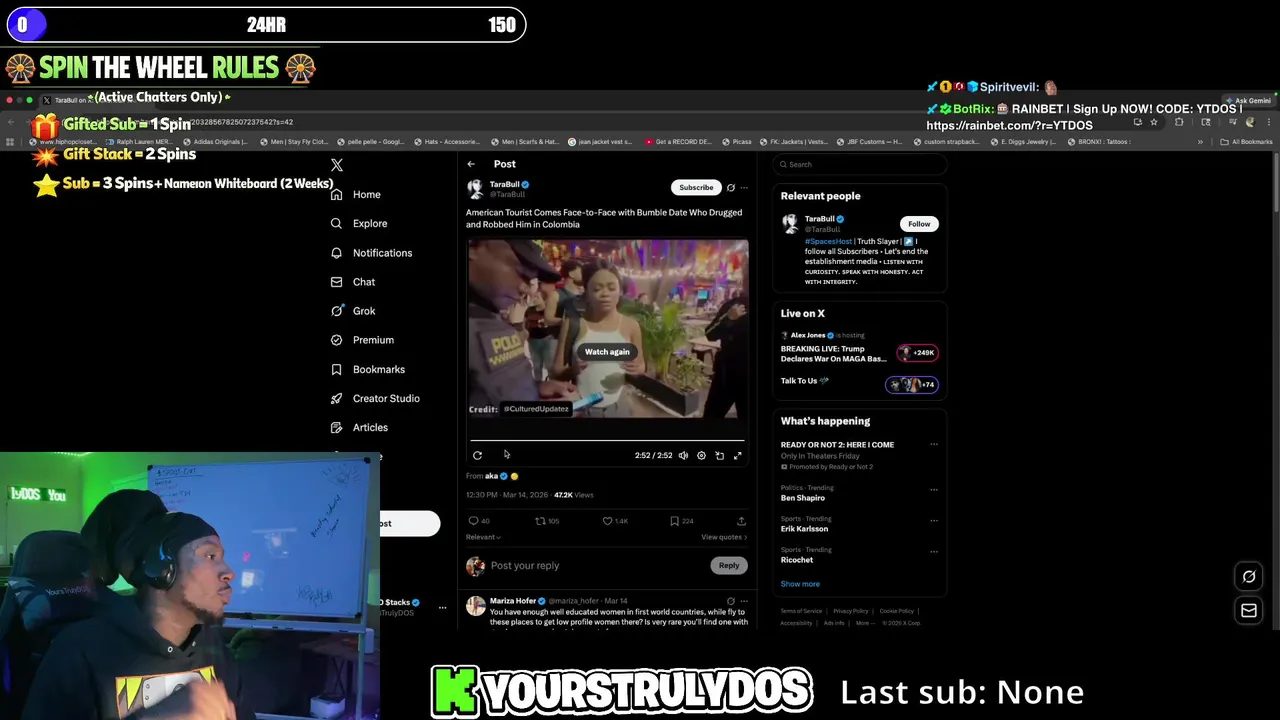Viewport: 1280px width, 720px height.
Task: Open more options for Erik Karlsson trend
Action: point(934,521)
